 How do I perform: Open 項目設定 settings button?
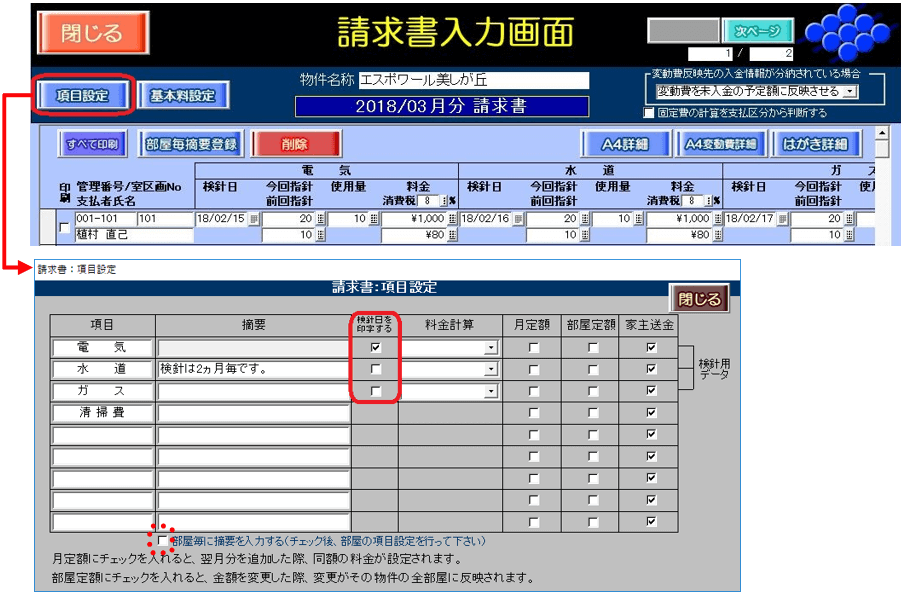(x=84, y=96)
